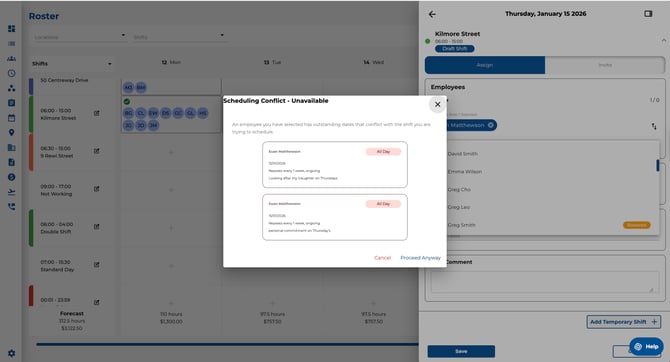The height and width of the screenshot is (362, 670).
Task: Open the phone contact sidebar icon
Action: pyautogui.click(x=12, y=206)
